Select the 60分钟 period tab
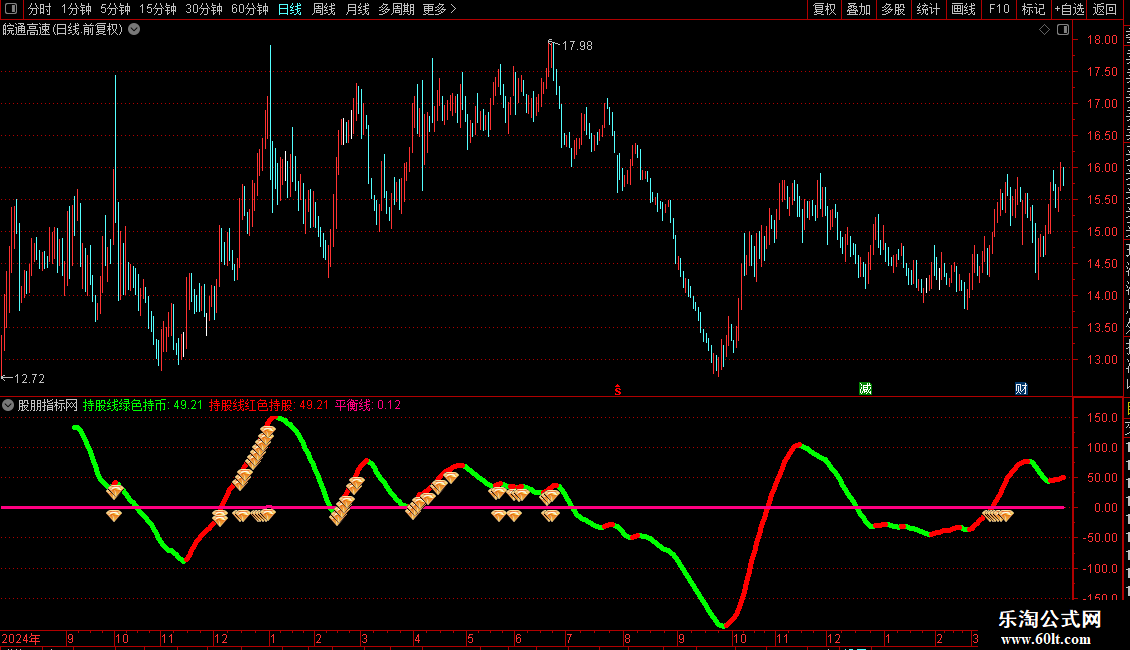The width and height of the screenshot is (1130, 650). 250,9
